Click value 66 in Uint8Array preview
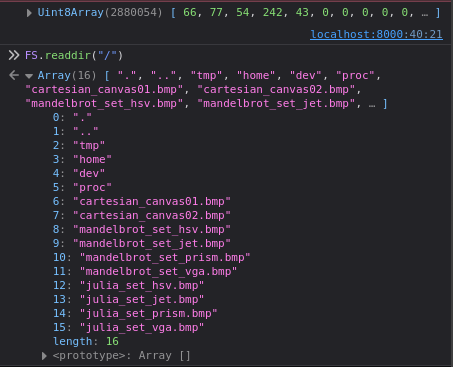 tap(190, 13)
